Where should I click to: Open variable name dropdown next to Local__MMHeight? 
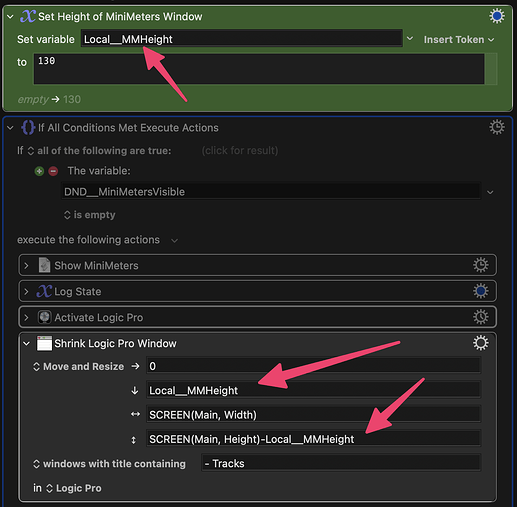(410, 39)
